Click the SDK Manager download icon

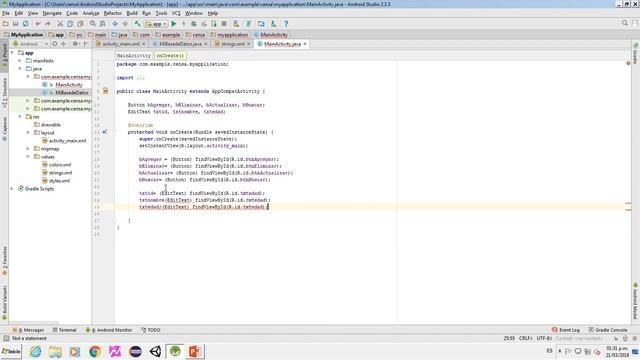click(273, 24)
